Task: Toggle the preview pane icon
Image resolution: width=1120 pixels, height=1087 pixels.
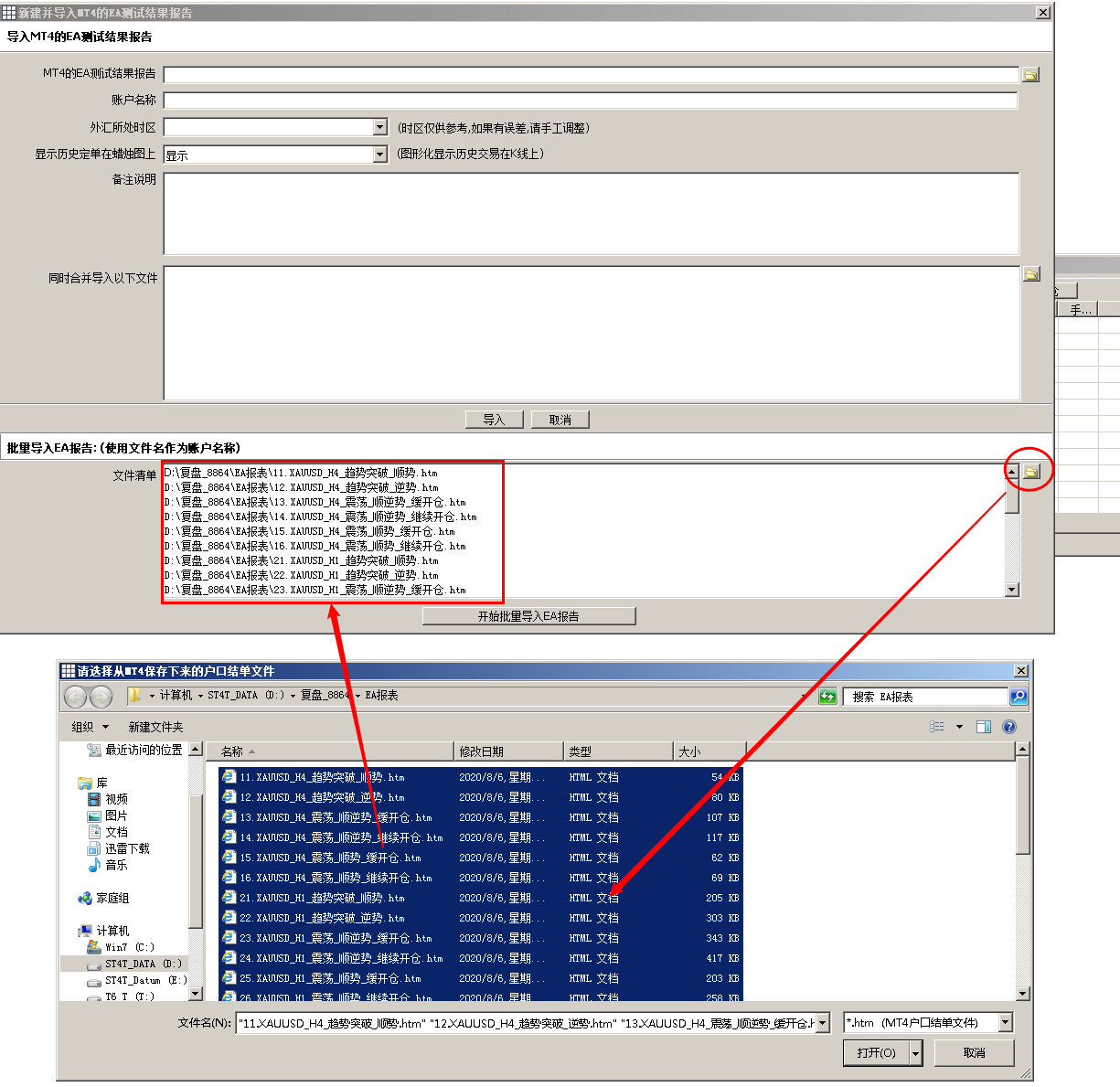Action: coord(984,727)
